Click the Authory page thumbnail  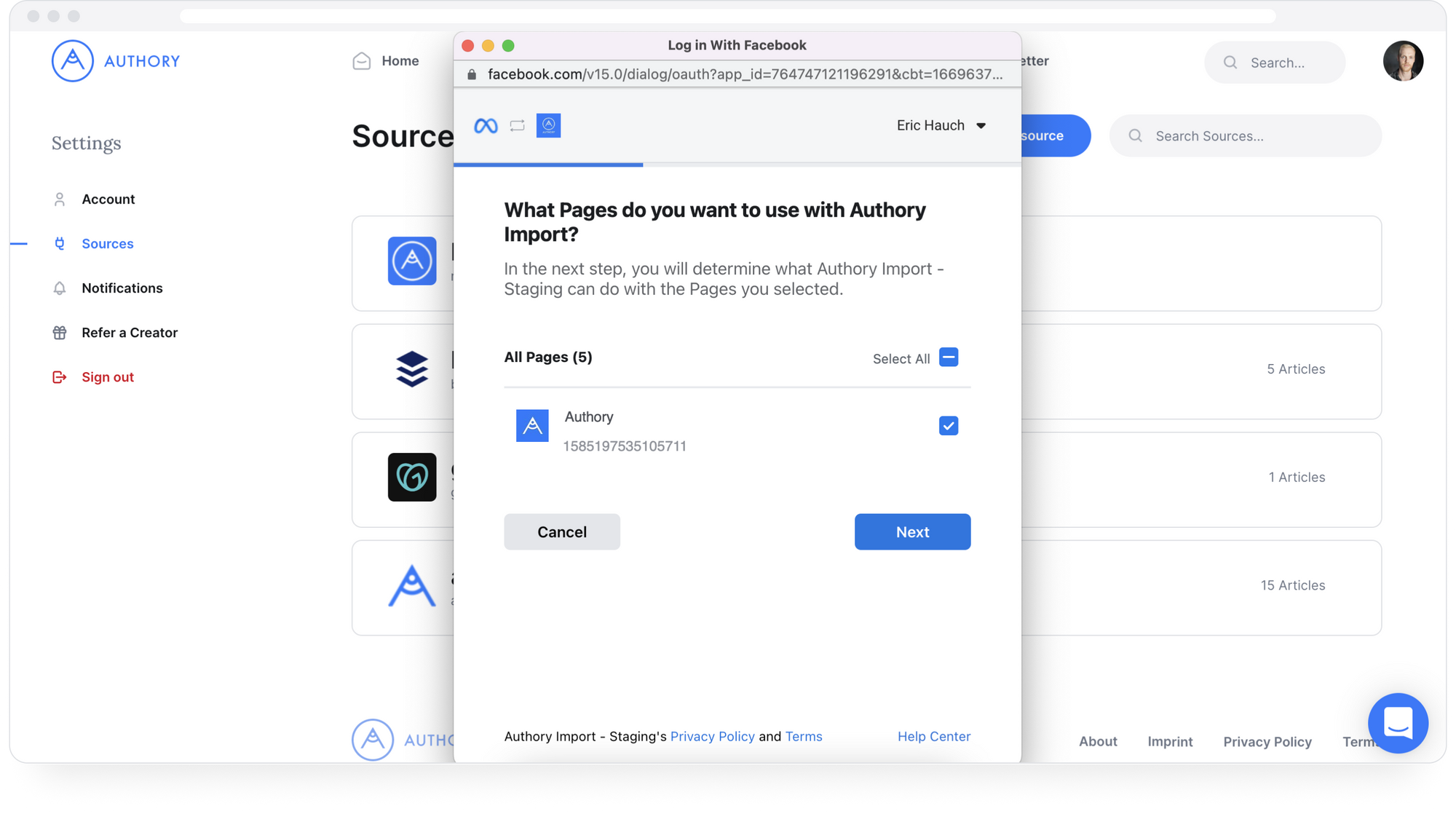tap(532, 426)
